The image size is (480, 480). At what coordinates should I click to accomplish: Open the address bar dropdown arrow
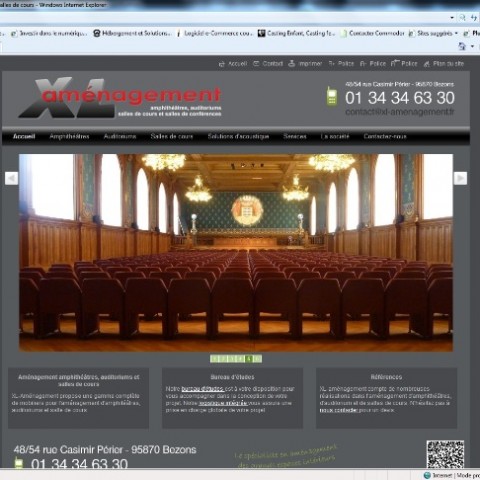pyautogui.click(x=452, y=18)
